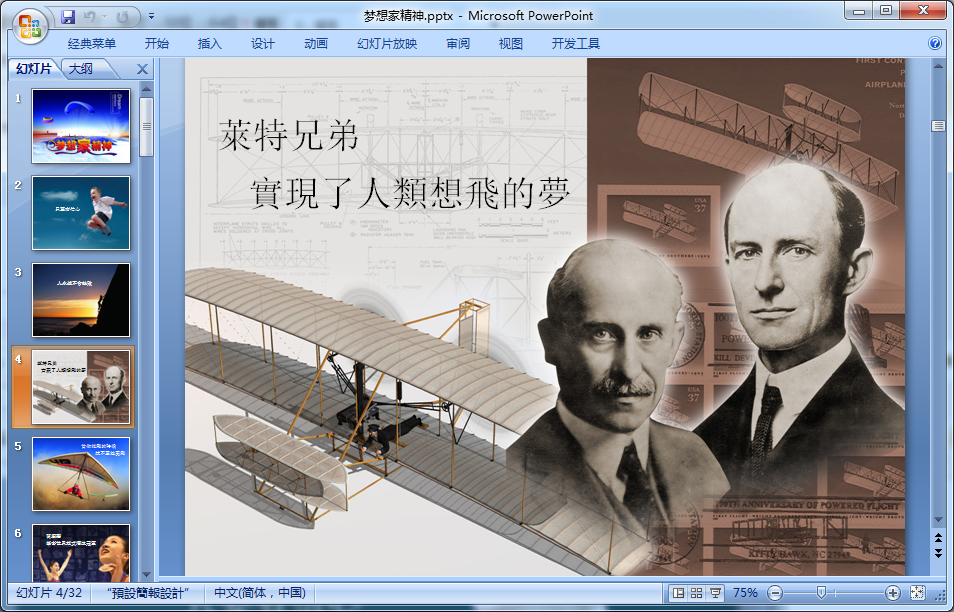954x612 pixels.
Task: Click scroll down arrow of thumbnail pane
Action: coord(146,574)
